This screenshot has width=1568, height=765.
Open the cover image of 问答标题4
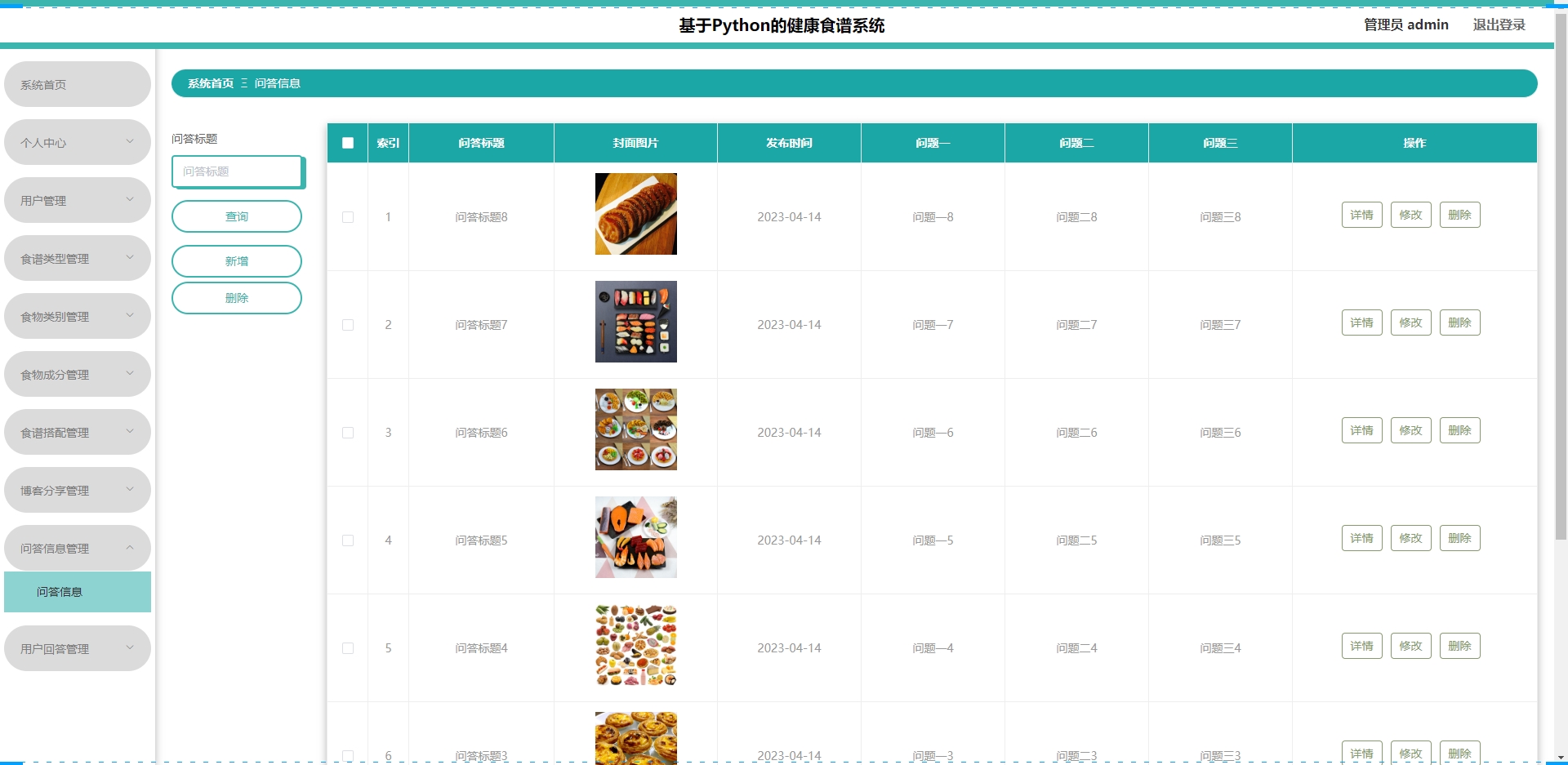[636, 645]
